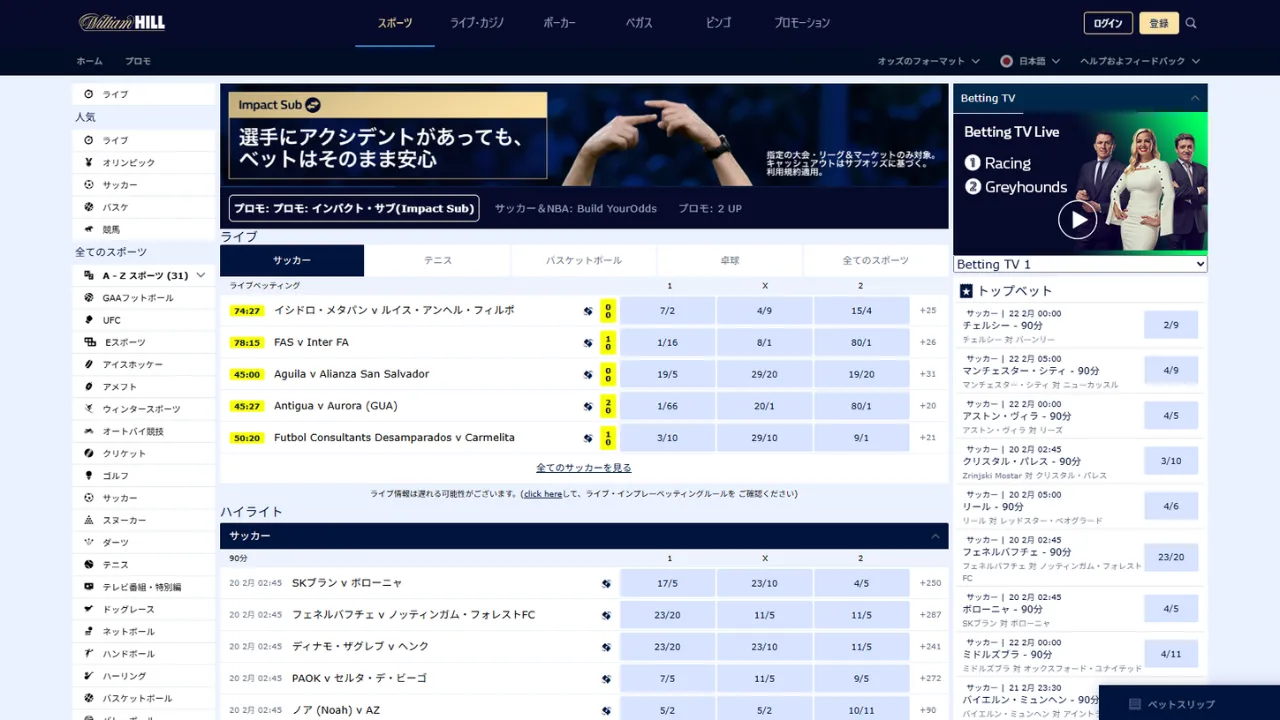
Task: Switch to the ライブ・カジノ top tab
Action: point(477,23)
